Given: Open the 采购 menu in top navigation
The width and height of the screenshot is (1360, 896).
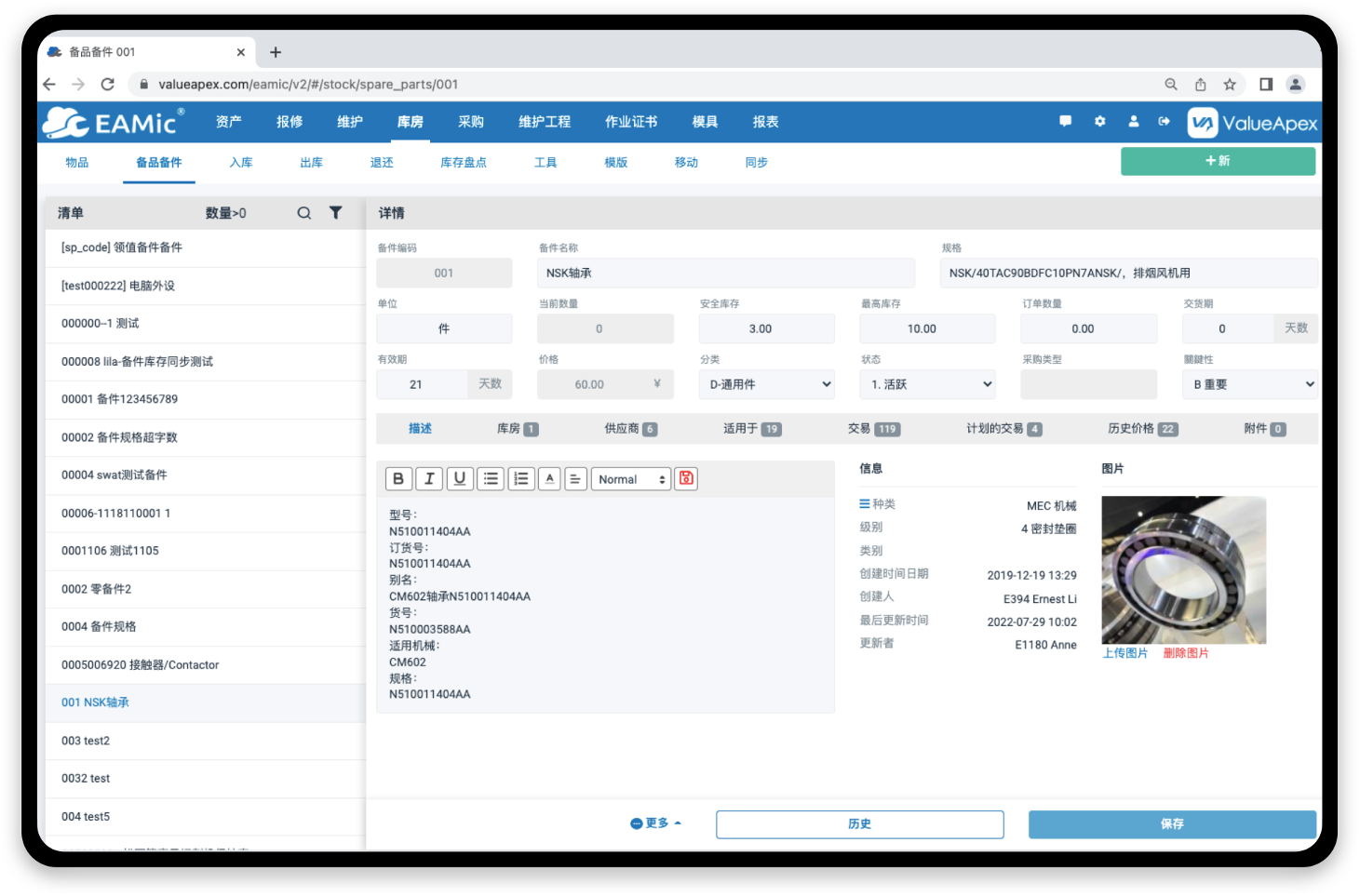Looking at the screenshot, I should coord(471,122).
